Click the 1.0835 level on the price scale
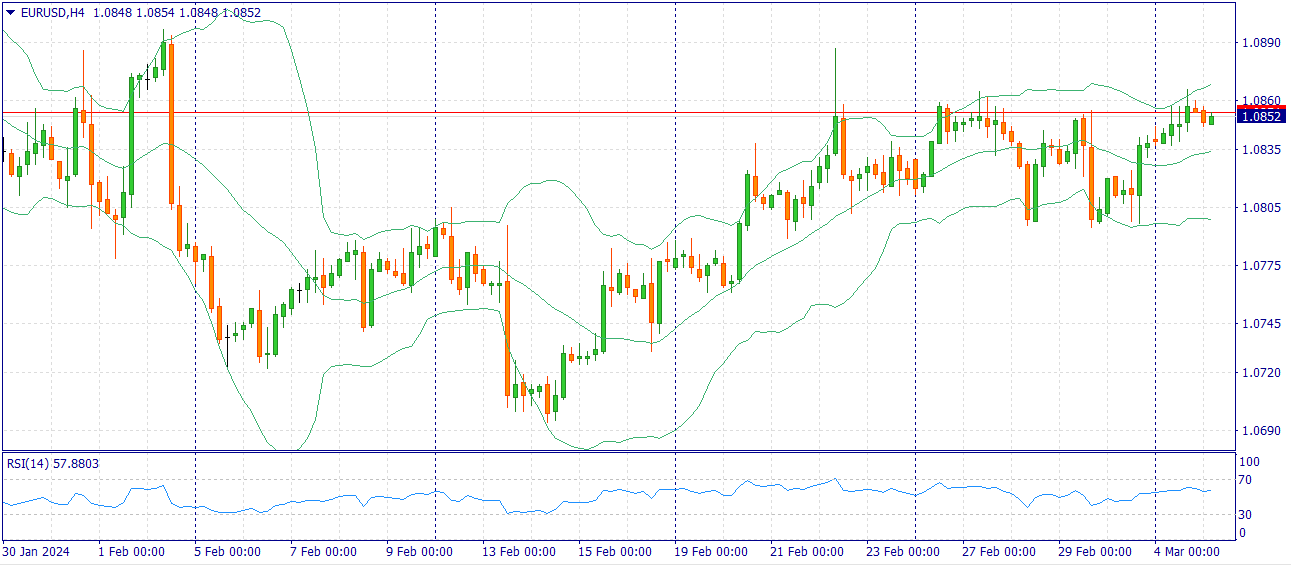Screen dimensions: 1291x565 click(x=1259, y=150)
